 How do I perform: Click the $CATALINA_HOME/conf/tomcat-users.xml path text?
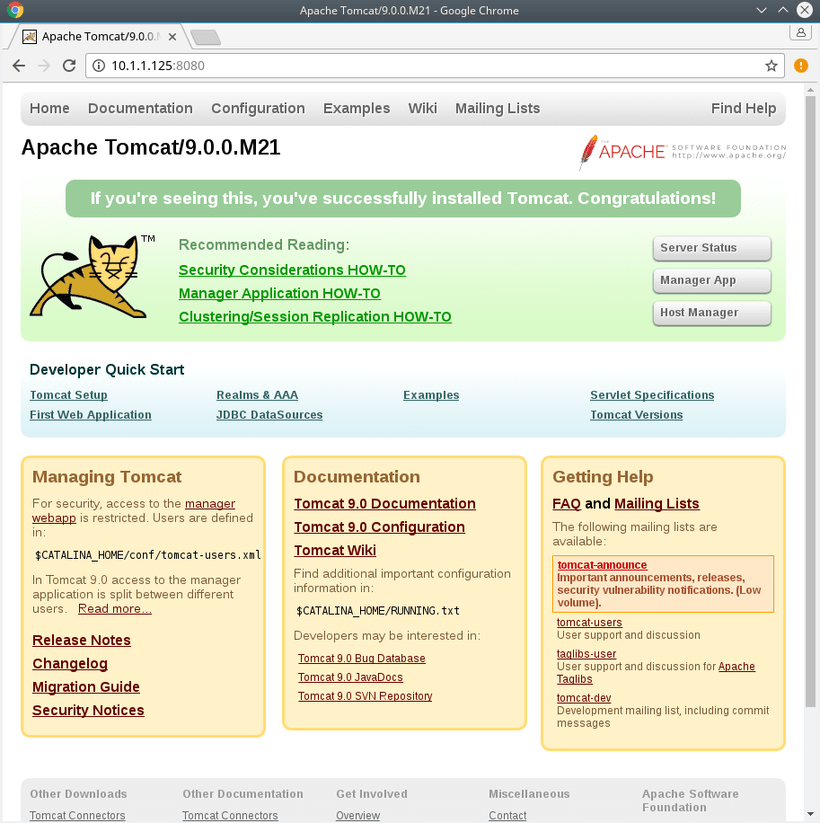[148, 555]
